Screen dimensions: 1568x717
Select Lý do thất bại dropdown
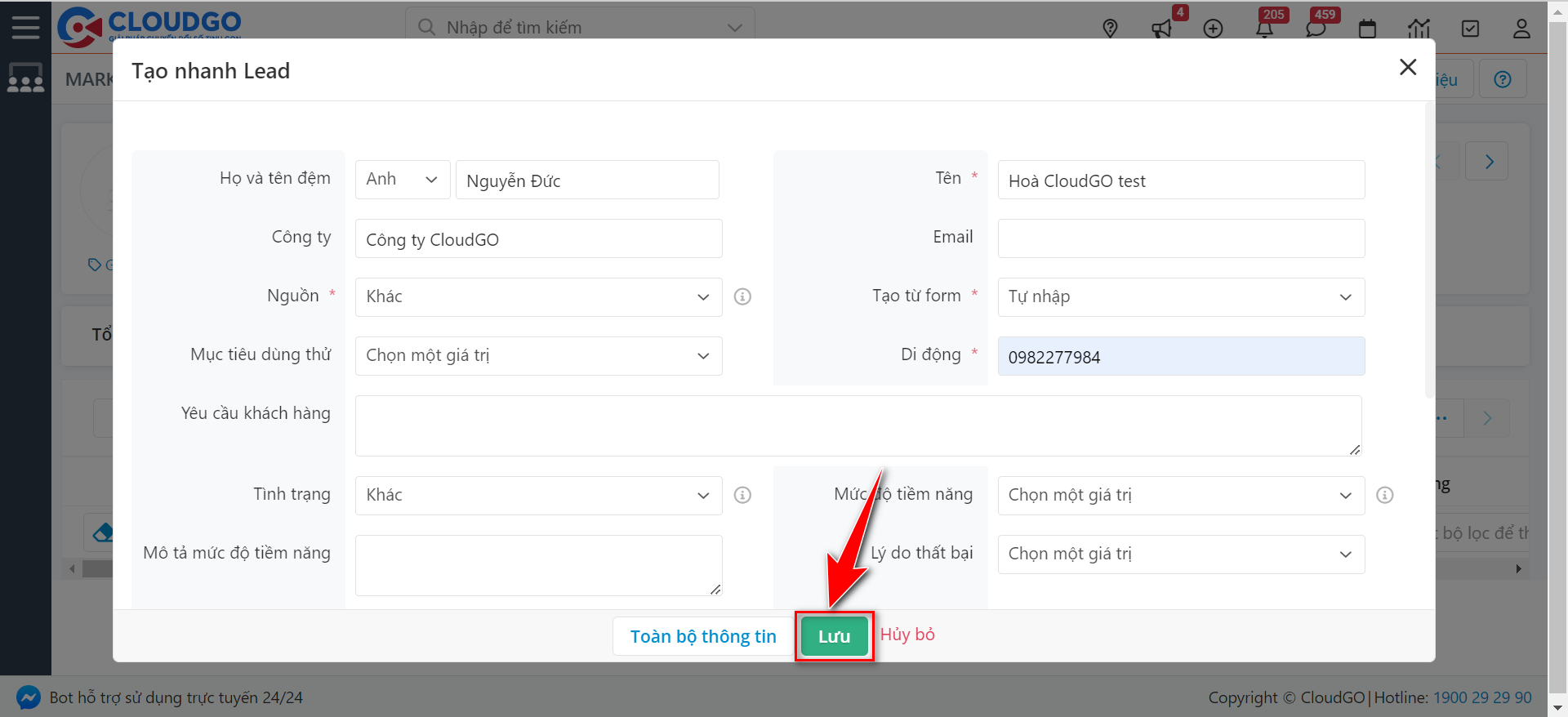pos(1180,554)
